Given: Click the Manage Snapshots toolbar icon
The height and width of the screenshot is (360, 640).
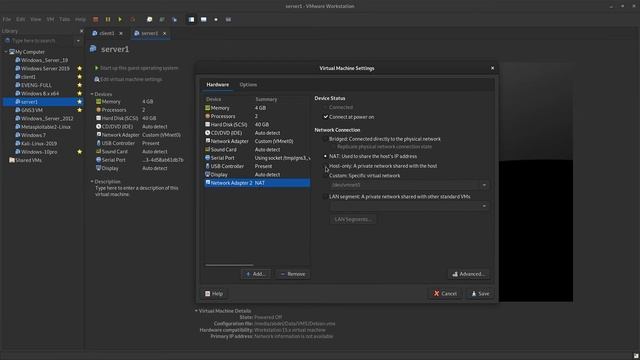Looking at the screenshot, I should coord(174,19).
